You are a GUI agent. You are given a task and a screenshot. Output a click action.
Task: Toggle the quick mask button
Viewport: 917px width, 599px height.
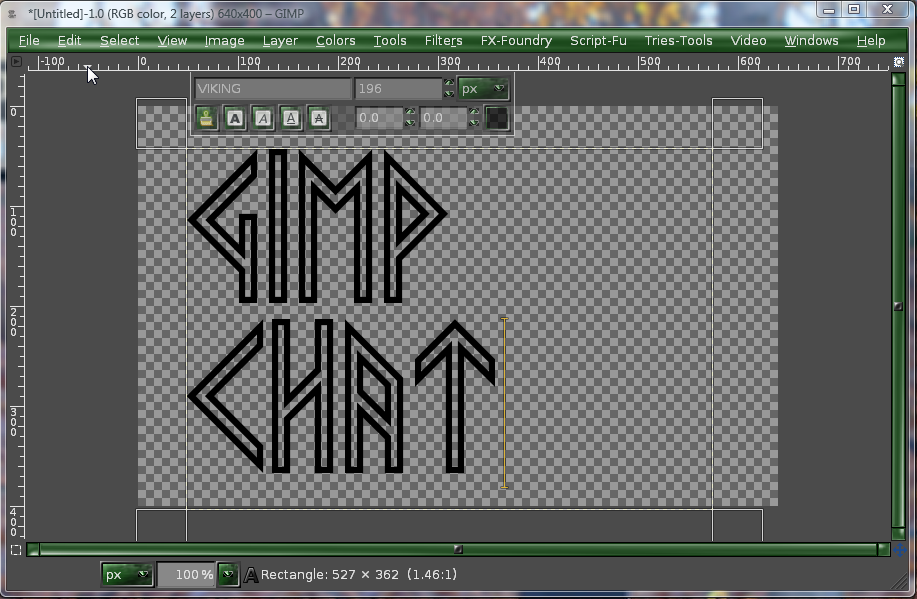pos(16,550)
